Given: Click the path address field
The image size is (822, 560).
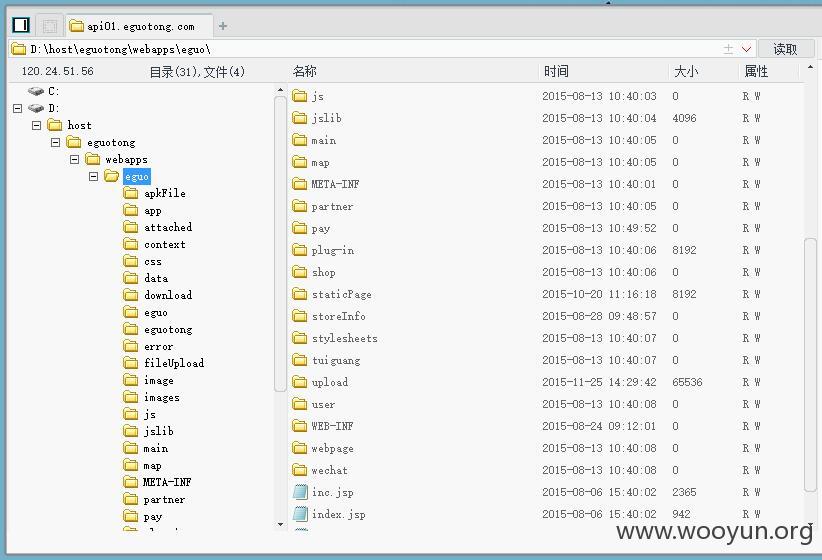Looking at the screenshot, I should coord(367,49).
